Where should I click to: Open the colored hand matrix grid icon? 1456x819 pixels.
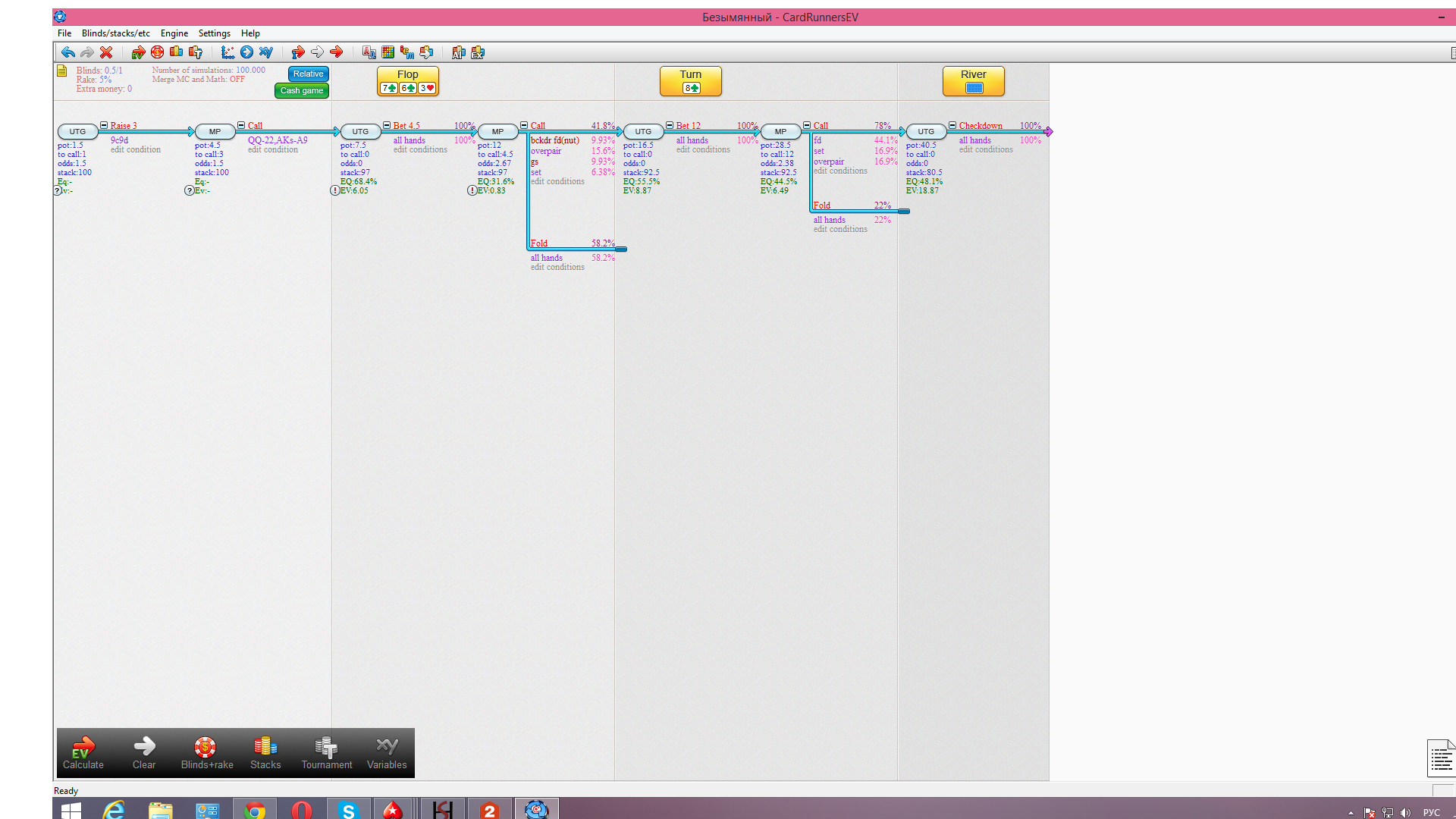click(388, 52)
